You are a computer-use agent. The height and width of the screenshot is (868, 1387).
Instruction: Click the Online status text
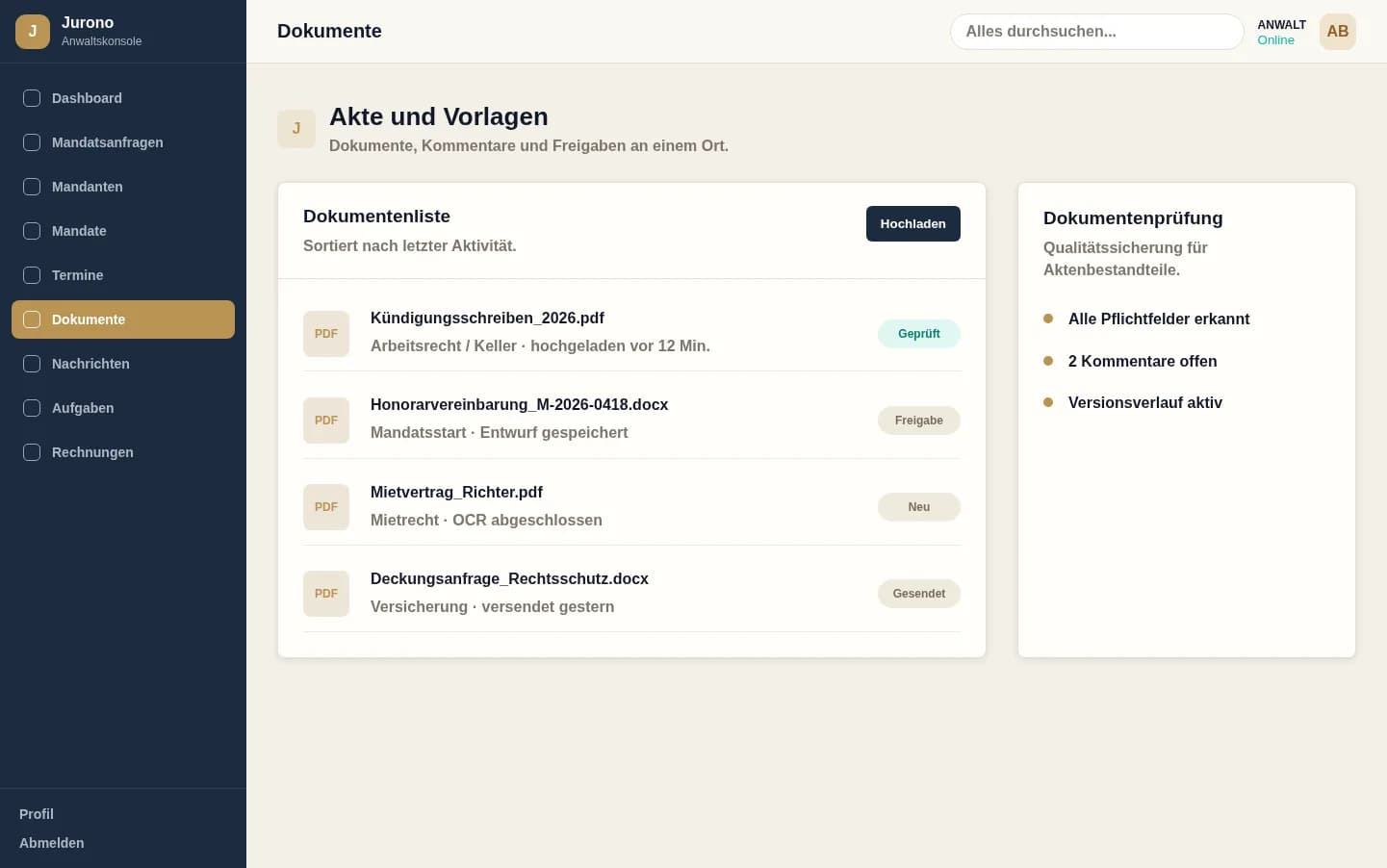click(x=1275, y=40)
